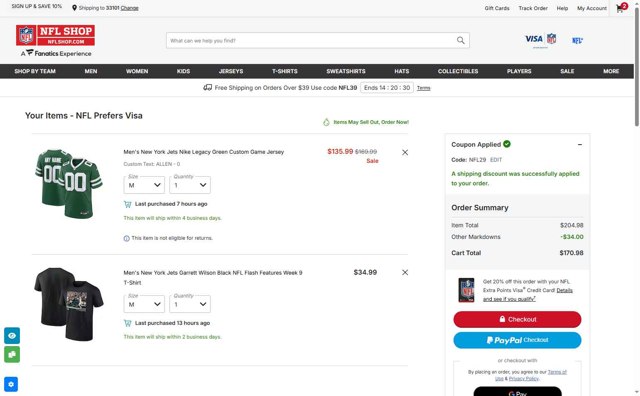640x396 pixels.
Task: Open the Kids menu
Action: coord(183,71)
